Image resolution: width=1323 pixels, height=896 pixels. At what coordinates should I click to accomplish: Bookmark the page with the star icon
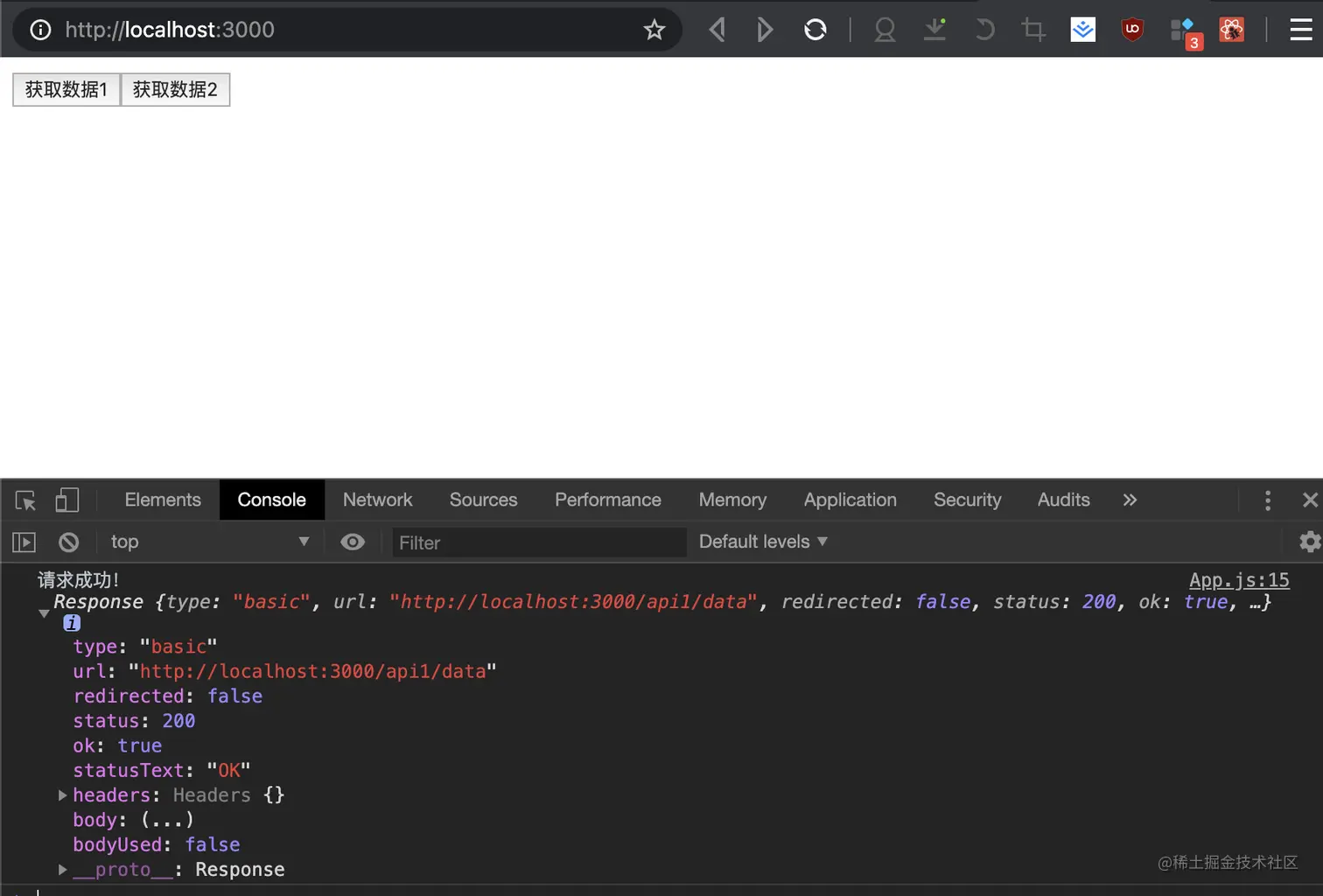pos(654,30)
